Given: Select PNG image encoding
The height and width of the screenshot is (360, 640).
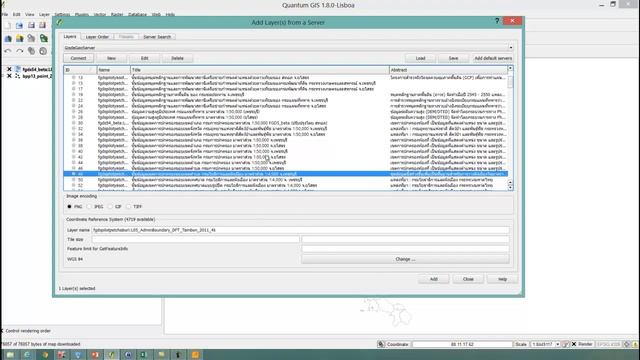Looking at the screenshot, I should (69, 207).
